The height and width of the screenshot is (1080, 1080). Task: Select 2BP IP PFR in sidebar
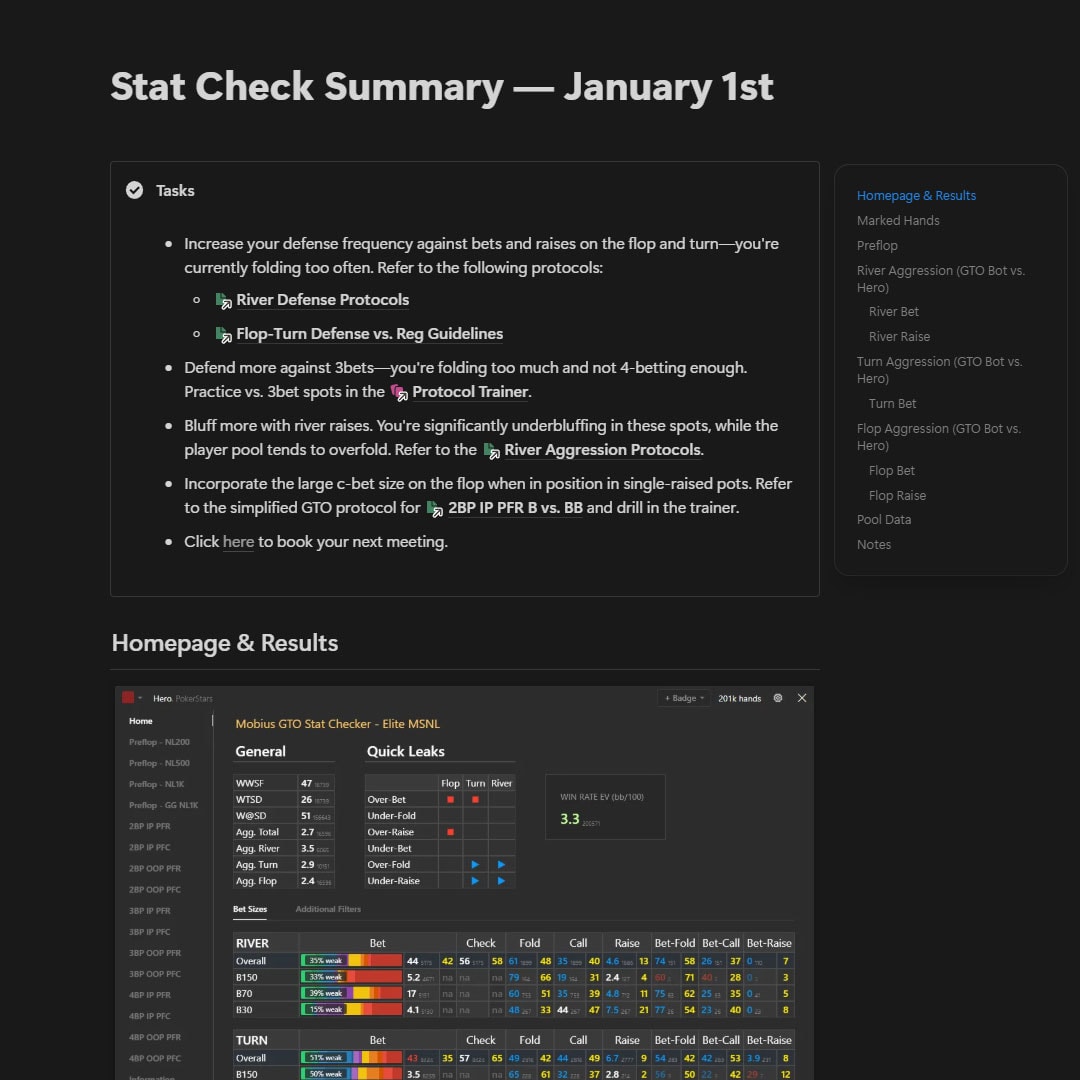pos(149,826)
